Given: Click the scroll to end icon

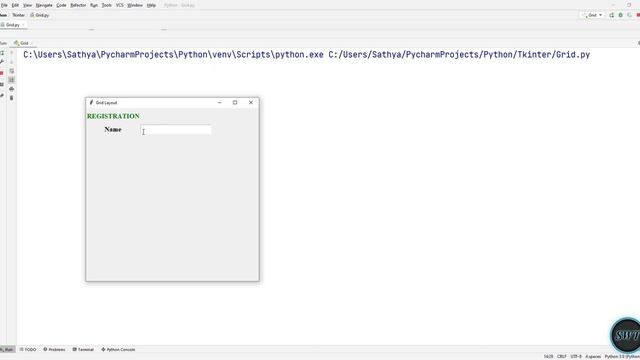Looking at the screenshot, I should 11,80.
